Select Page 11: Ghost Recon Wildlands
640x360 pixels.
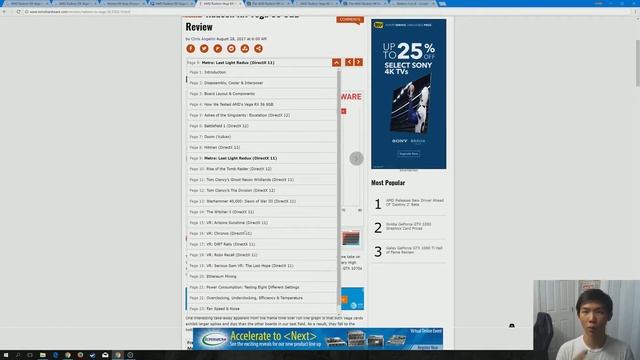[262, 180]
